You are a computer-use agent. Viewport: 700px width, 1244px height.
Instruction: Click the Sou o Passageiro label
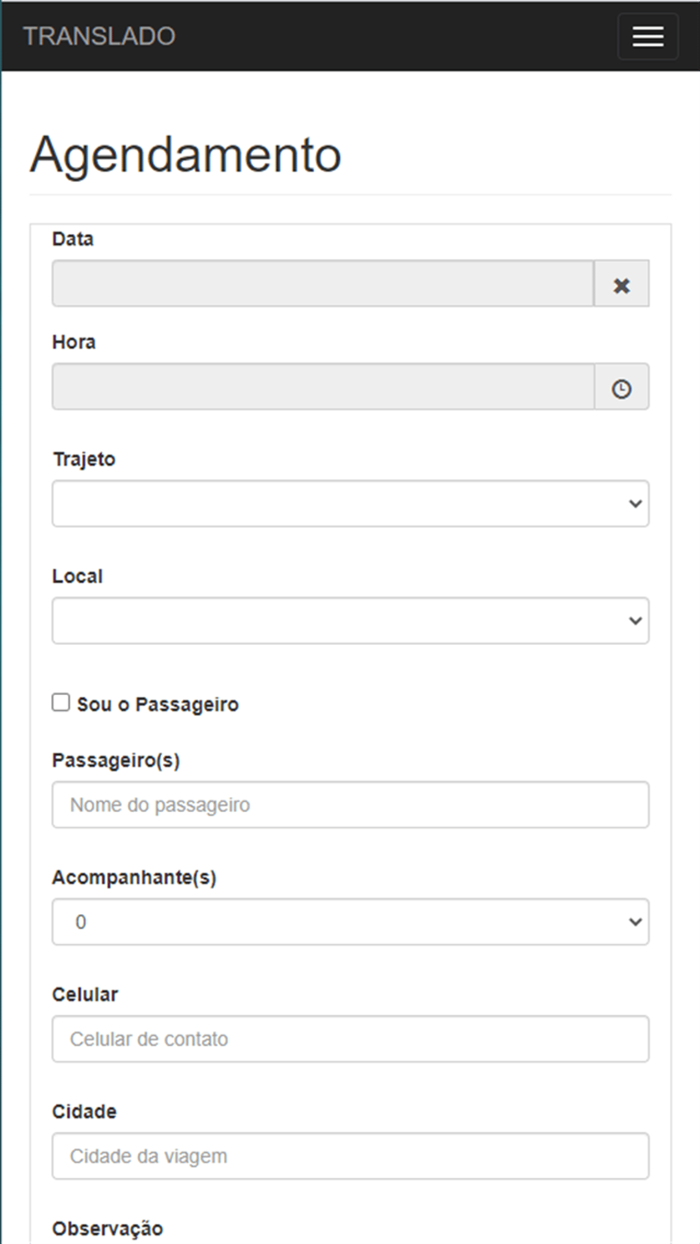(158, 705)
